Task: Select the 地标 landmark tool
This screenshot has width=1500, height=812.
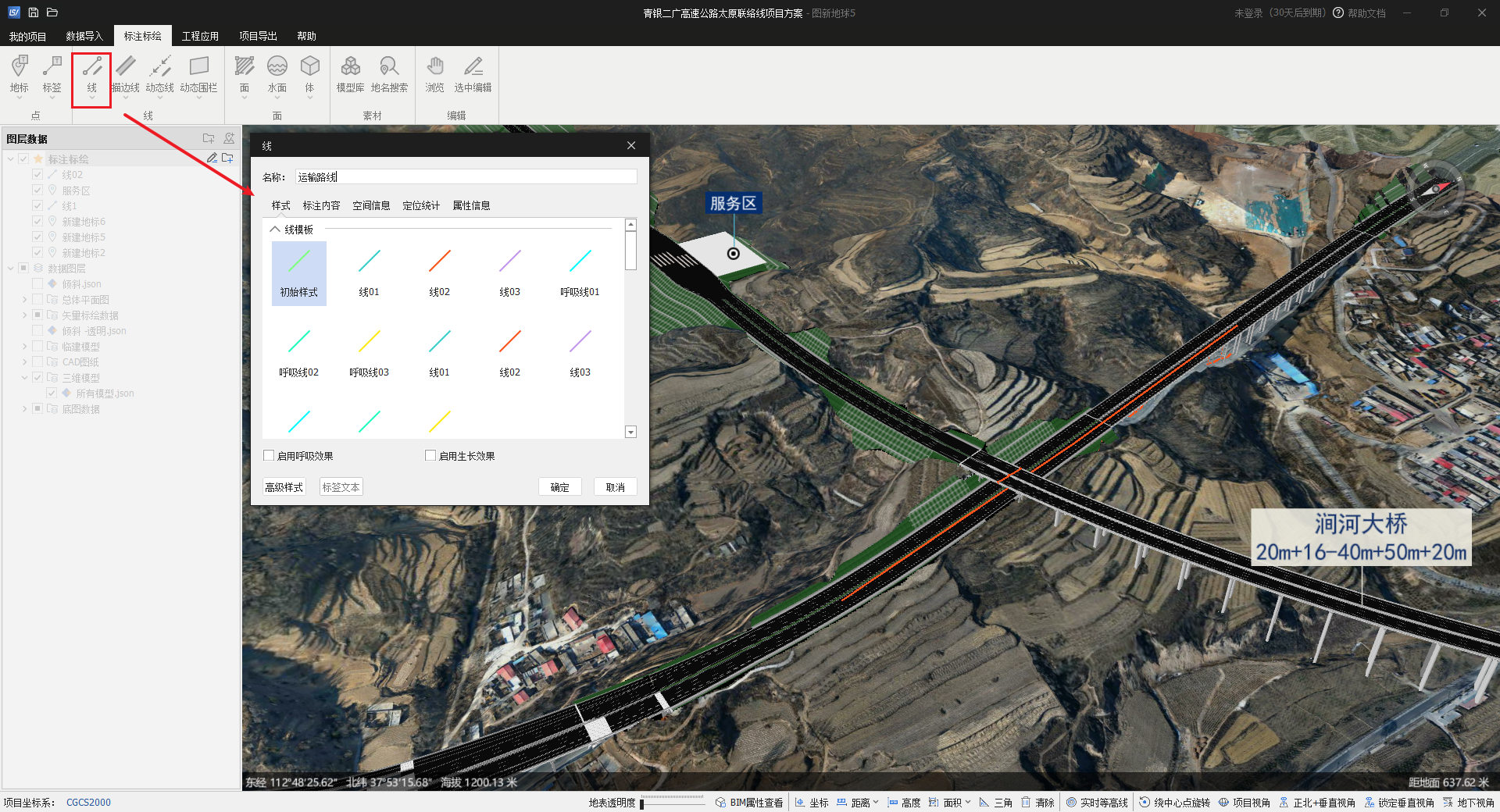Action: pos(20,74)
